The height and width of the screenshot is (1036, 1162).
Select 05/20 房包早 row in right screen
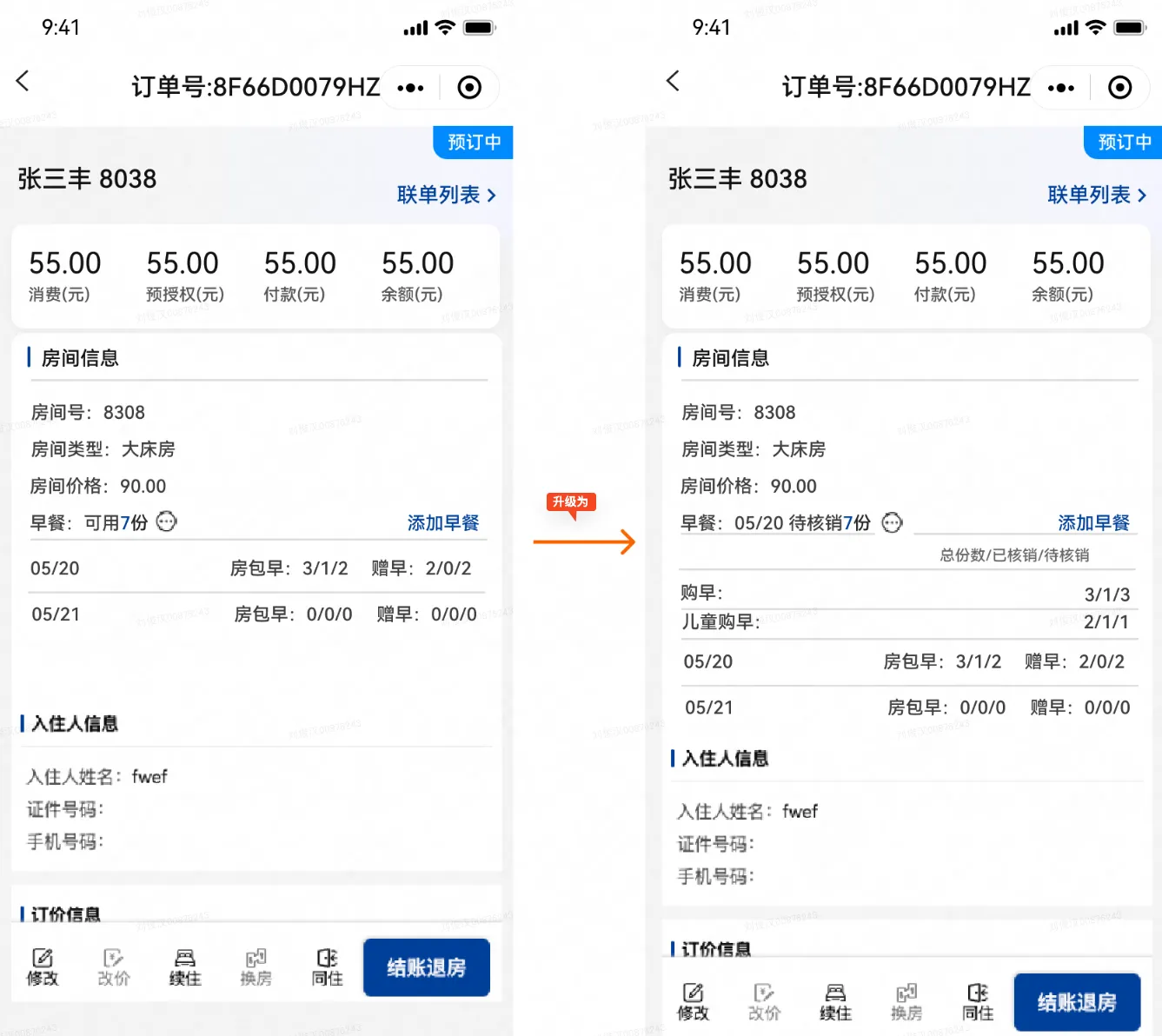(908, 661)
